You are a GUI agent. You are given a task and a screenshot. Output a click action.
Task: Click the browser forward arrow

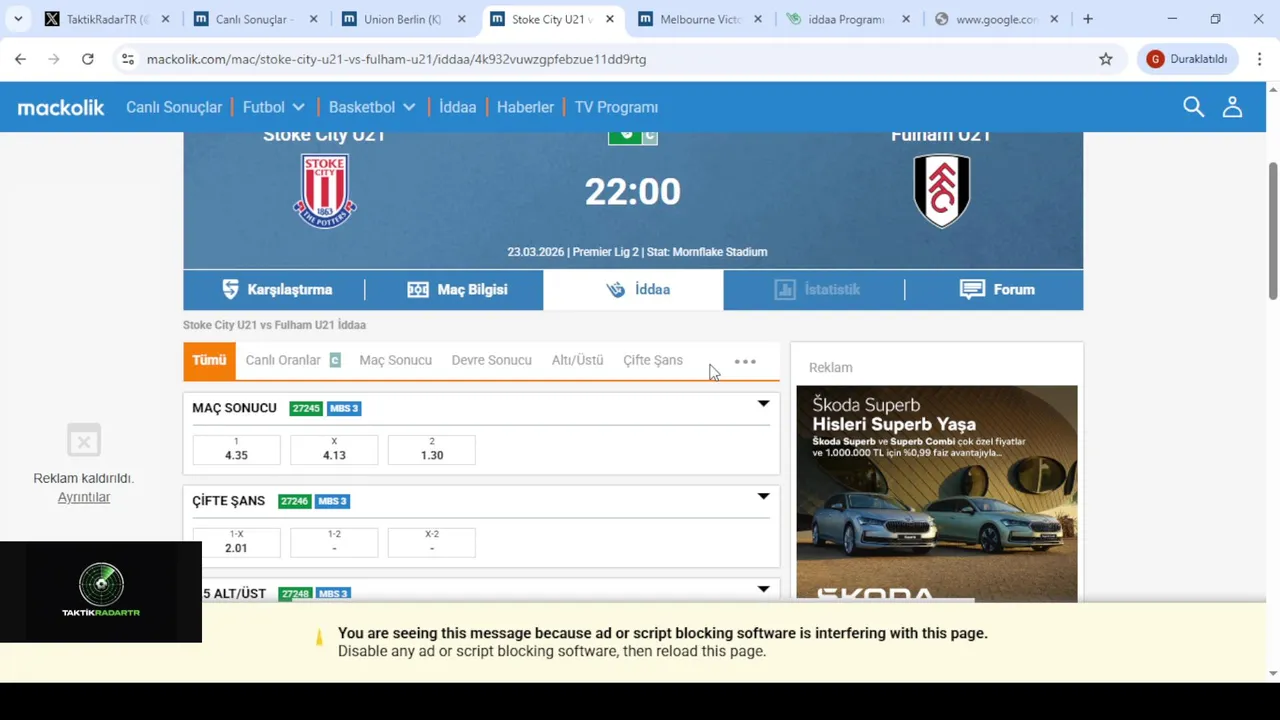coord(54,59)
